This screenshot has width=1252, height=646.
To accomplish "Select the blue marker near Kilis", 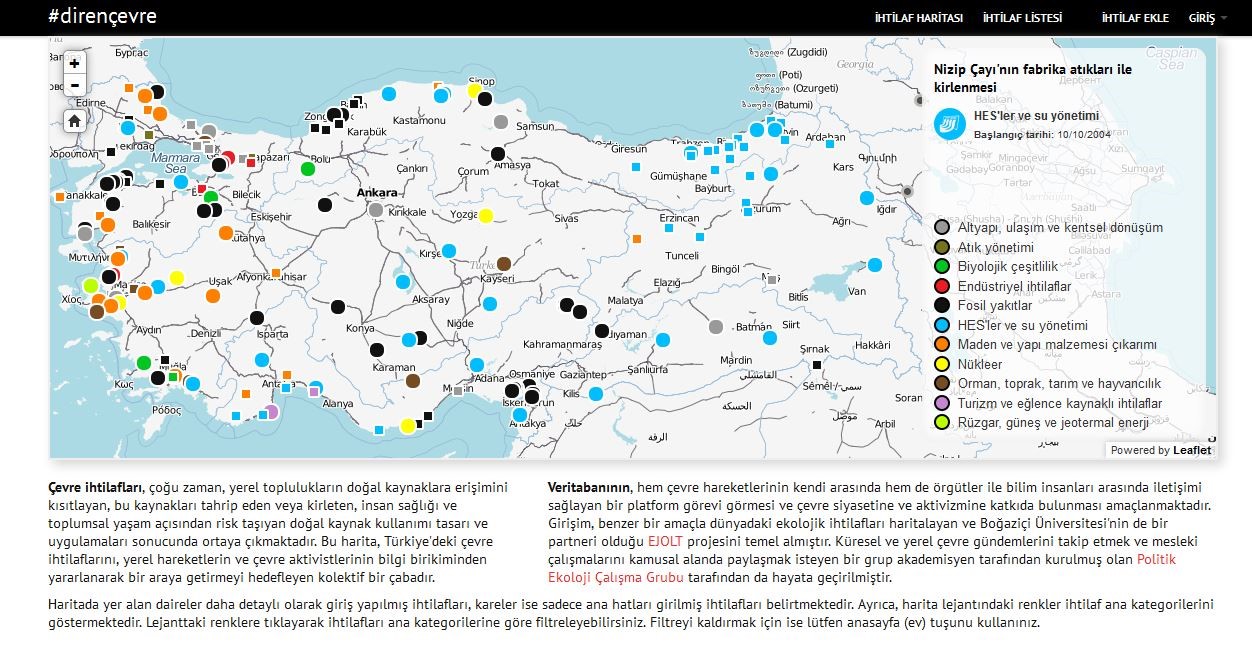I will (596, 393).
